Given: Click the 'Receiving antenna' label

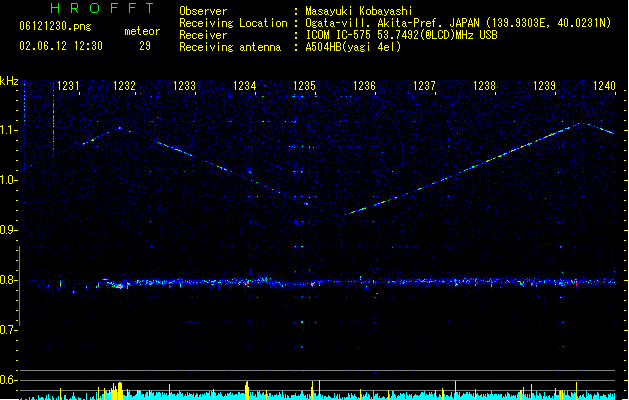Looking at the screenshot, I should tap(230, 47).
